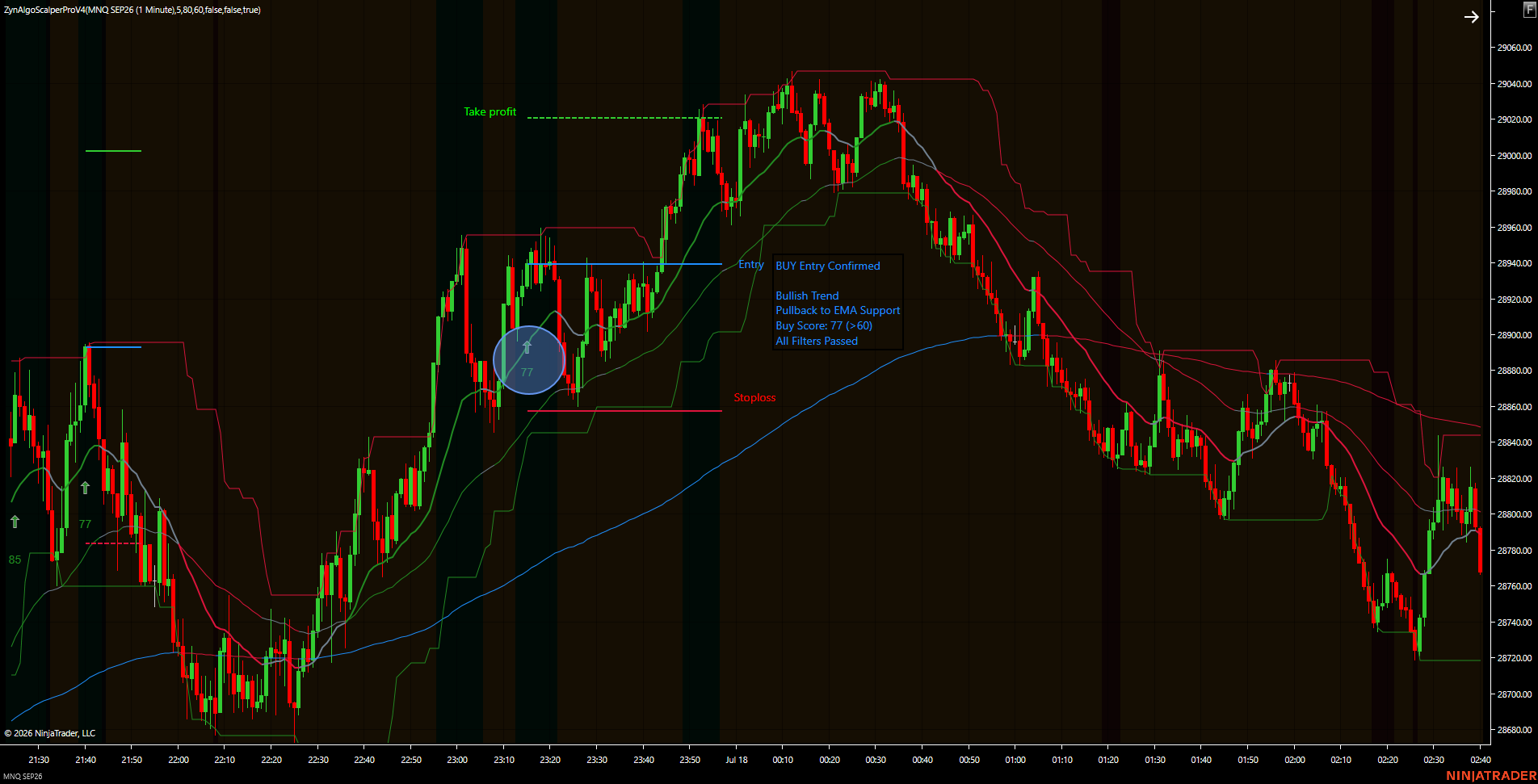Select the ZynAlgoScalperProV4 indicator label

(132, 10)
